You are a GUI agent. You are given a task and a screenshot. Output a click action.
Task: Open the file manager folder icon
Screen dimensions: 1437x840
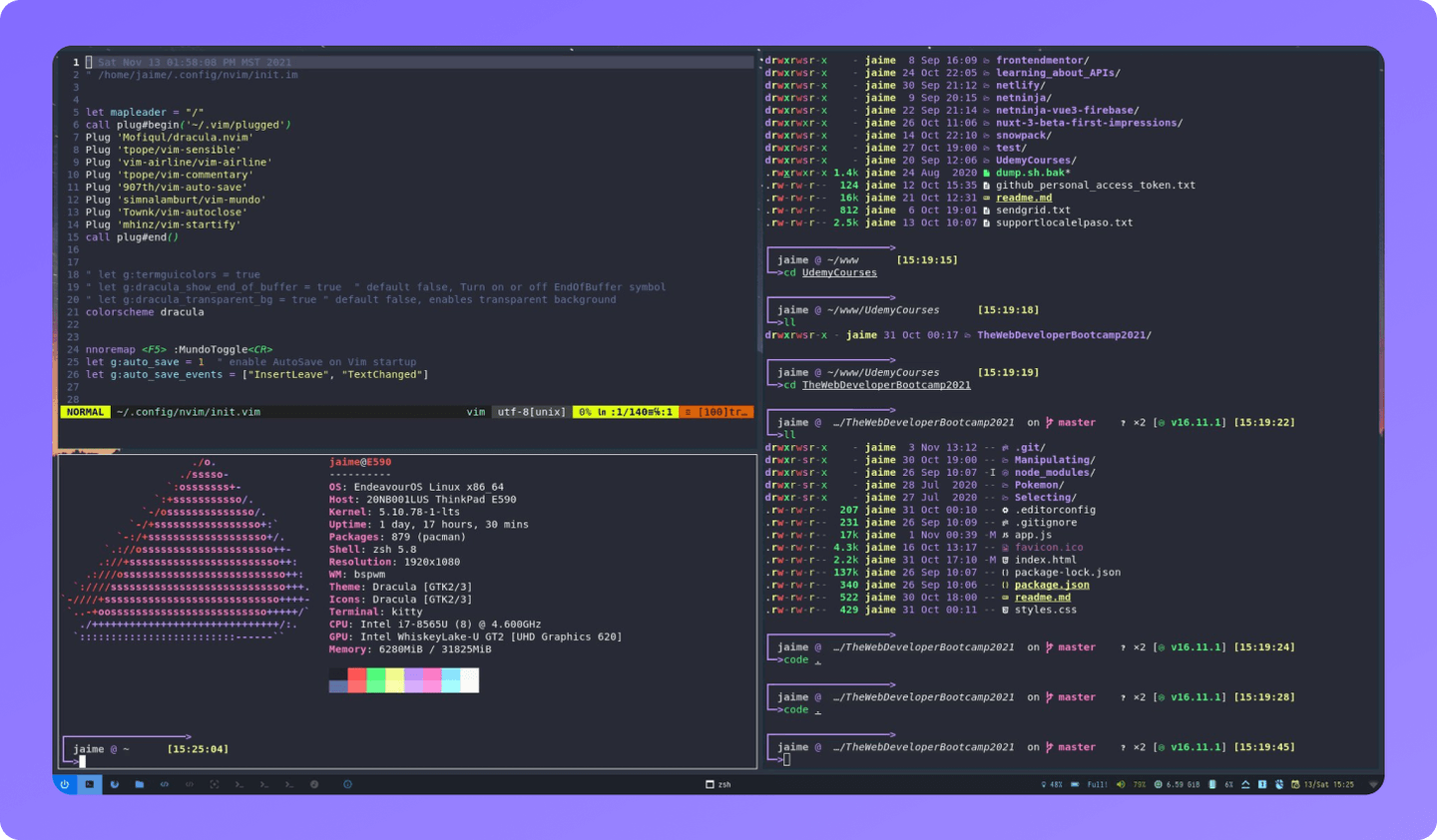[140, 784]
